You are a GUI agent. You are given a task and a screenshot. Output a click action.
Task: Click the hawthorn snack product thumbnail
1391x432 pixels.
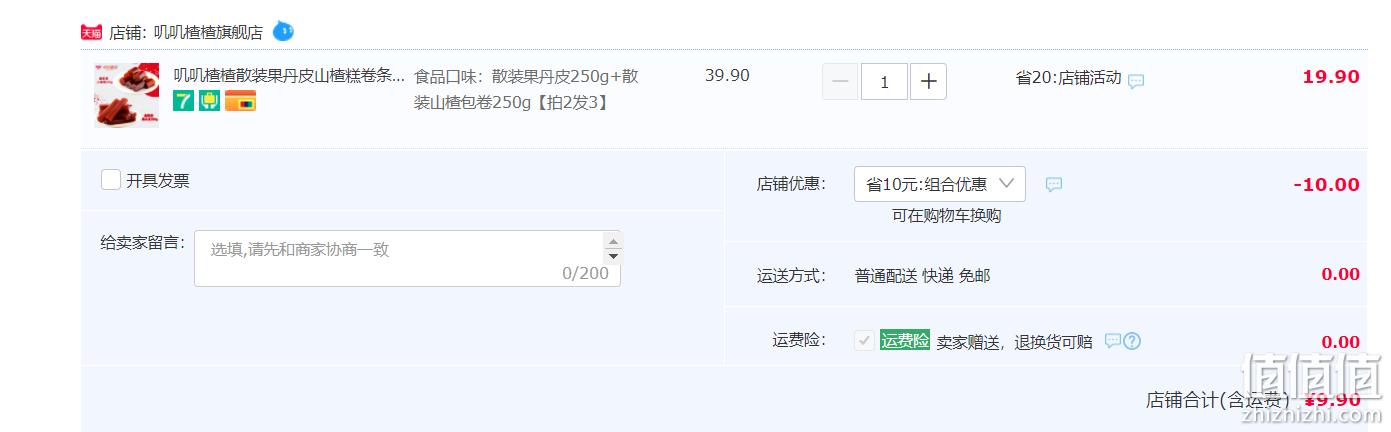coord(127,95)
